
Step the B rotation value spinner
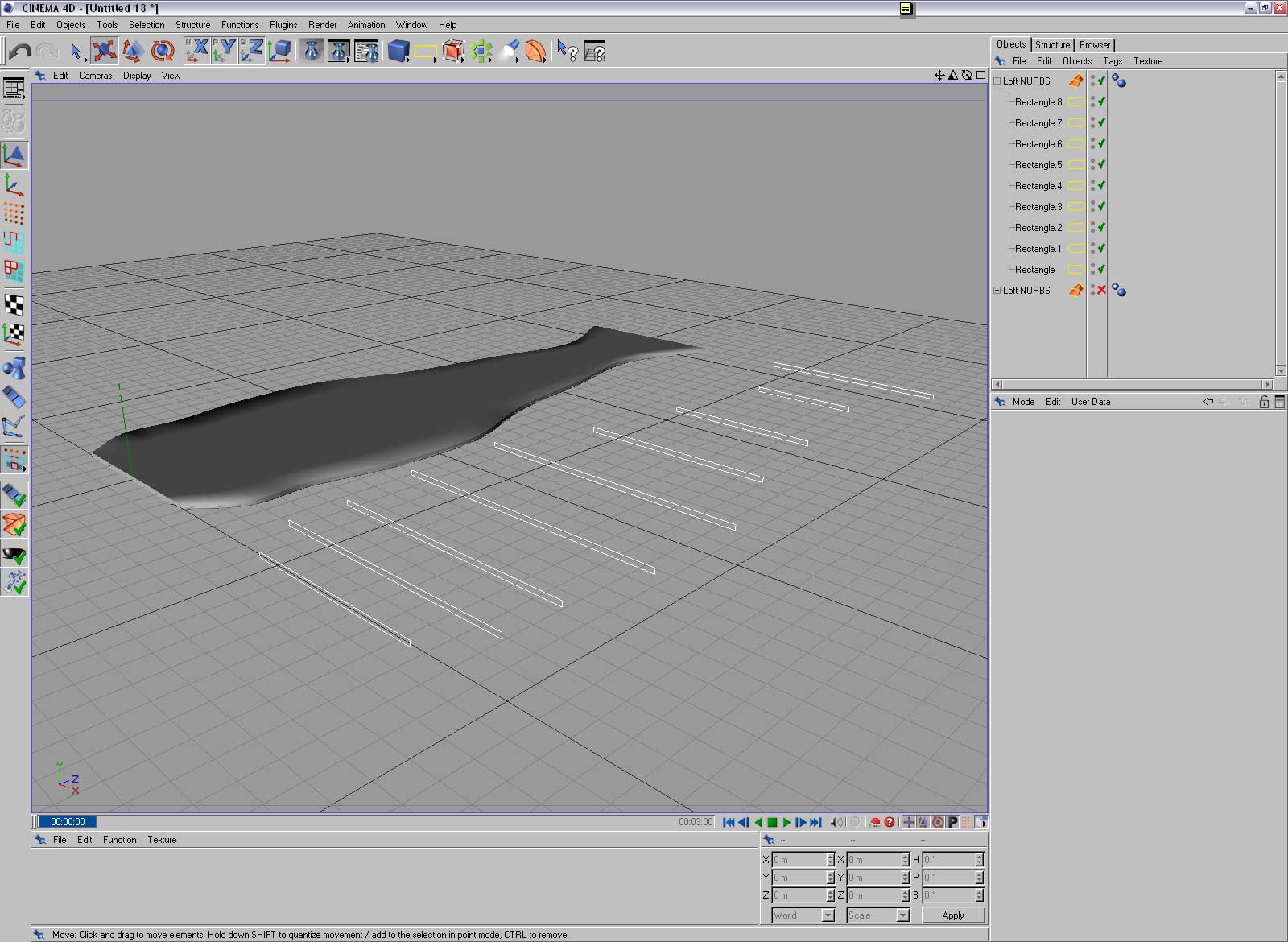[x=979, y=895]
